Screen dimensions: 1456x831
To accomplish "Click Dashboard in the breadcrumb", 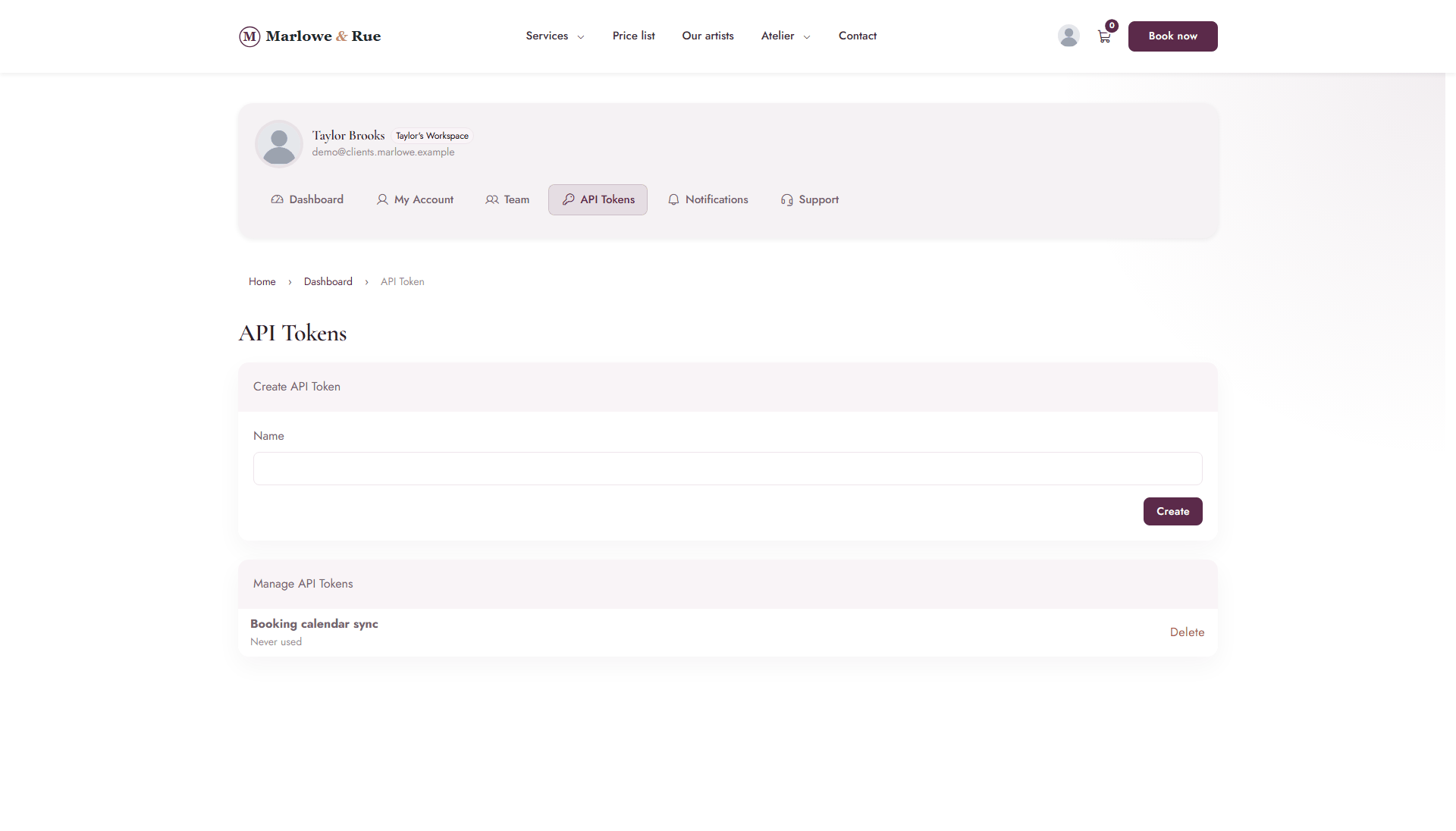I will point(328,281).
